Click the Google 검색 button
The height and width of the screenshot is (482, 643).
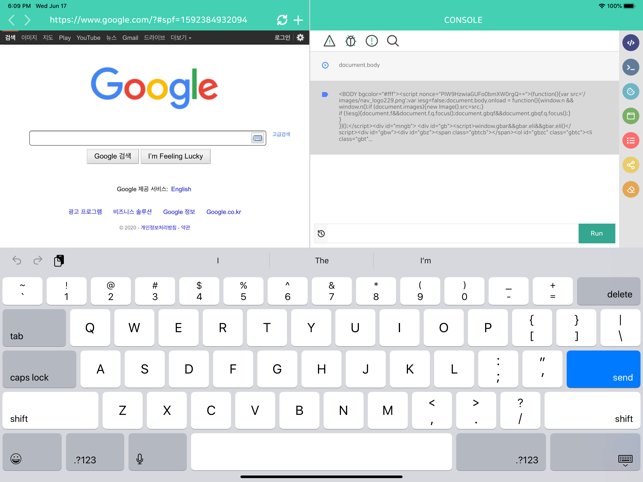coord(113,156)
